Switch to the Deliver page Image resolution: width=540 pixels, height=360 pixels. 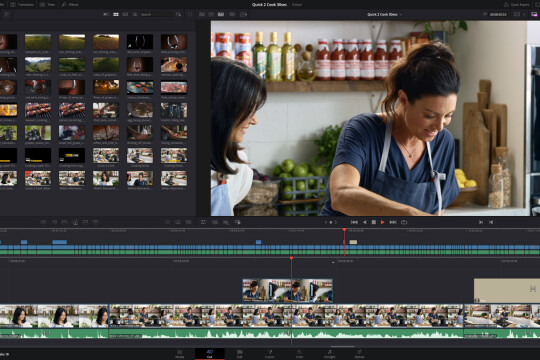[x=359, y=354]
